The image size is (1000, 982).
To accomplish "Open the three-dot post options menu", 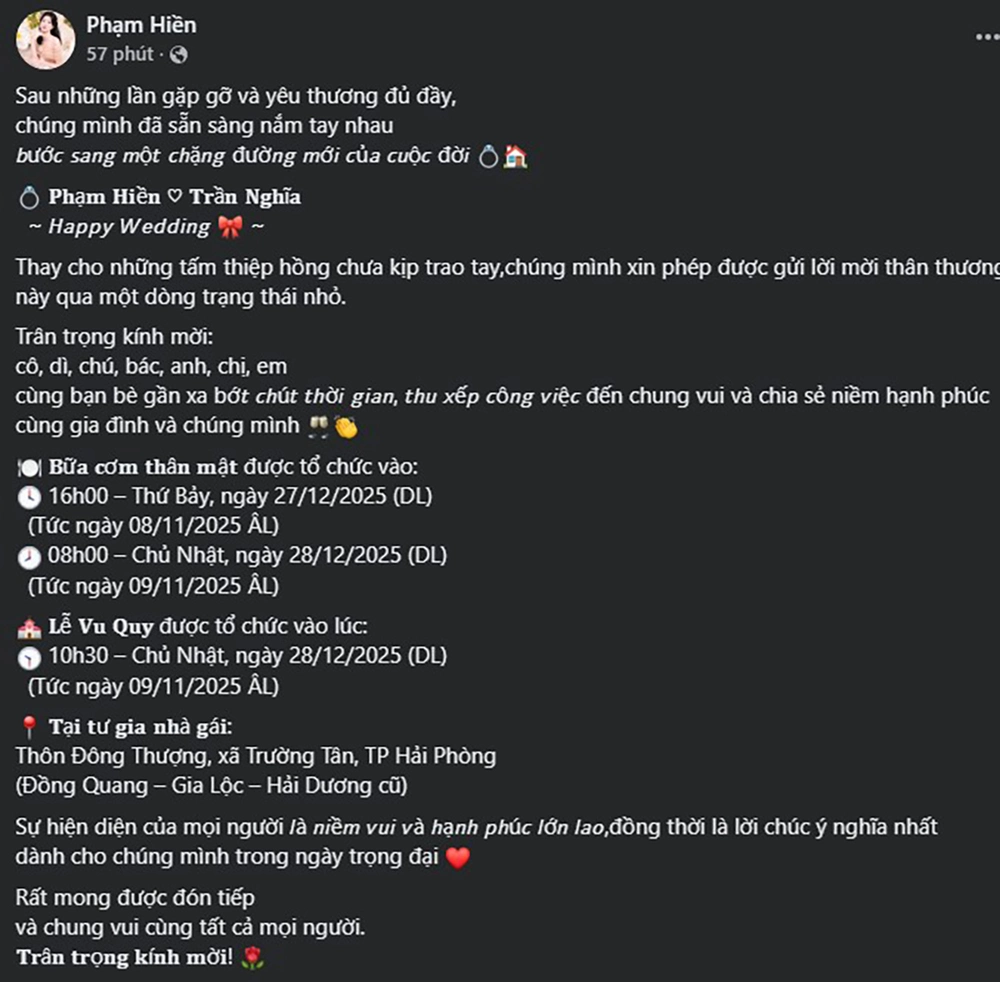I will (985, 37).
